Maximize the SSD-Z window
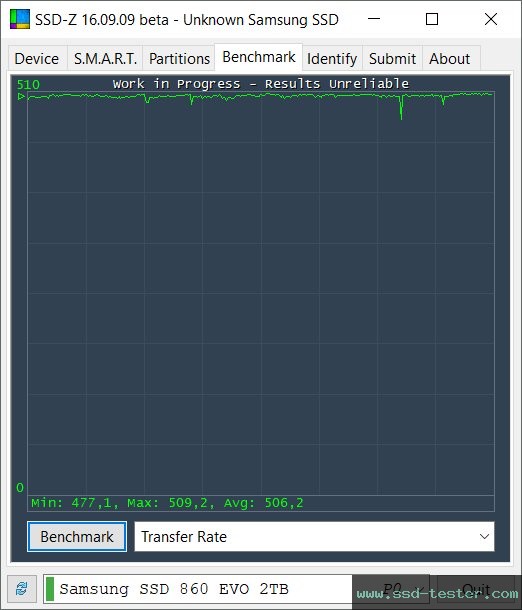522x610 pixels. coord(432,19)
